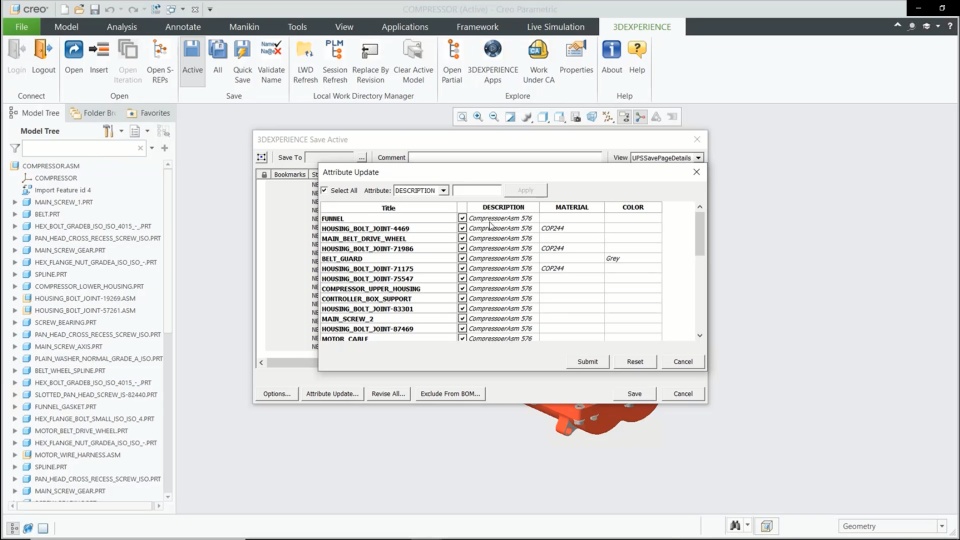This screenshot has height=540, width=960.
Task: Expand the BELT.PRT tree node
Action: click(x=15, y=214)
